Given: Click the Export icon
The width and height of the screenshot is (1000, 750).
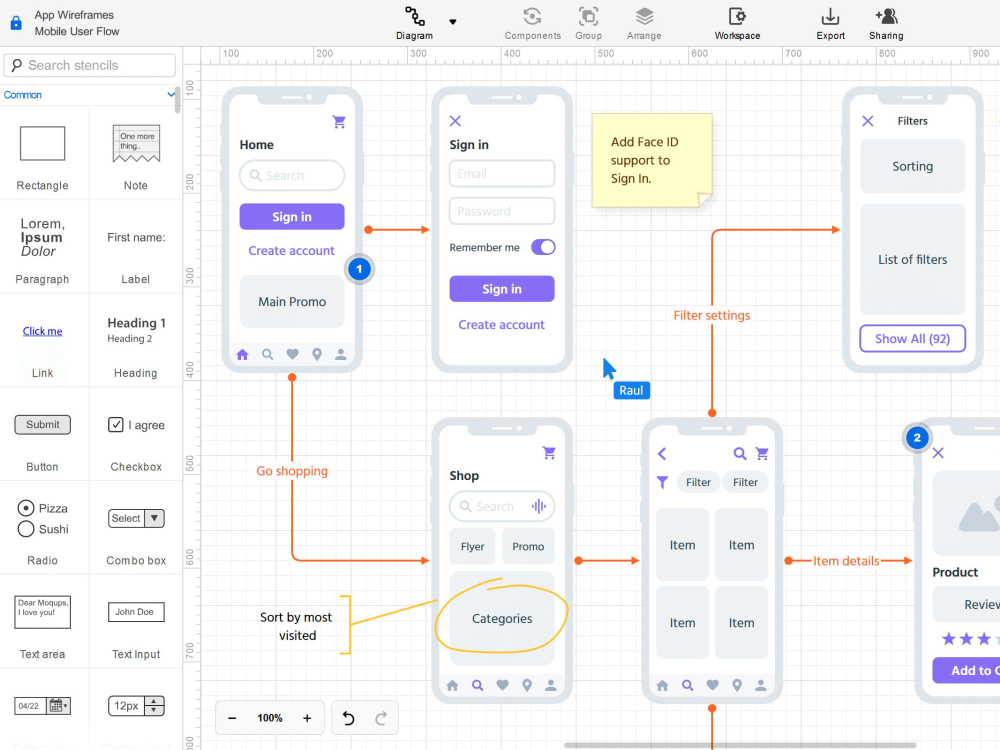Looking at the screenshot, I should tap(830, 23).
